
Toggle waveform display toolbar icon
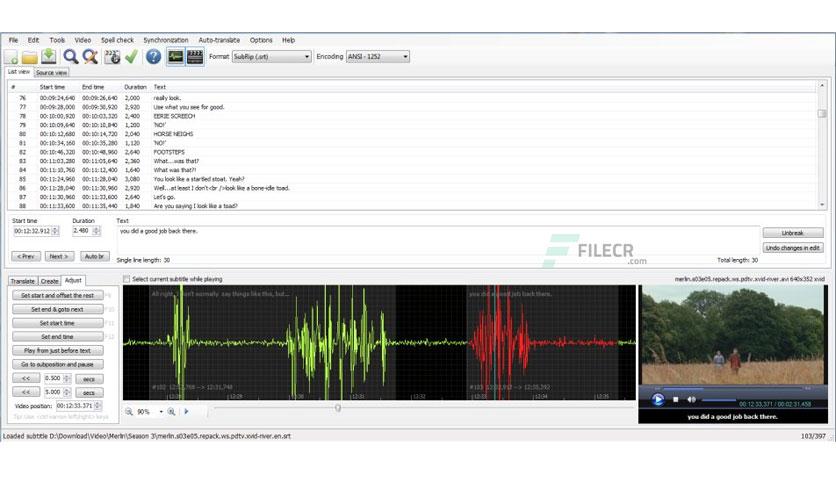[175, 57]
